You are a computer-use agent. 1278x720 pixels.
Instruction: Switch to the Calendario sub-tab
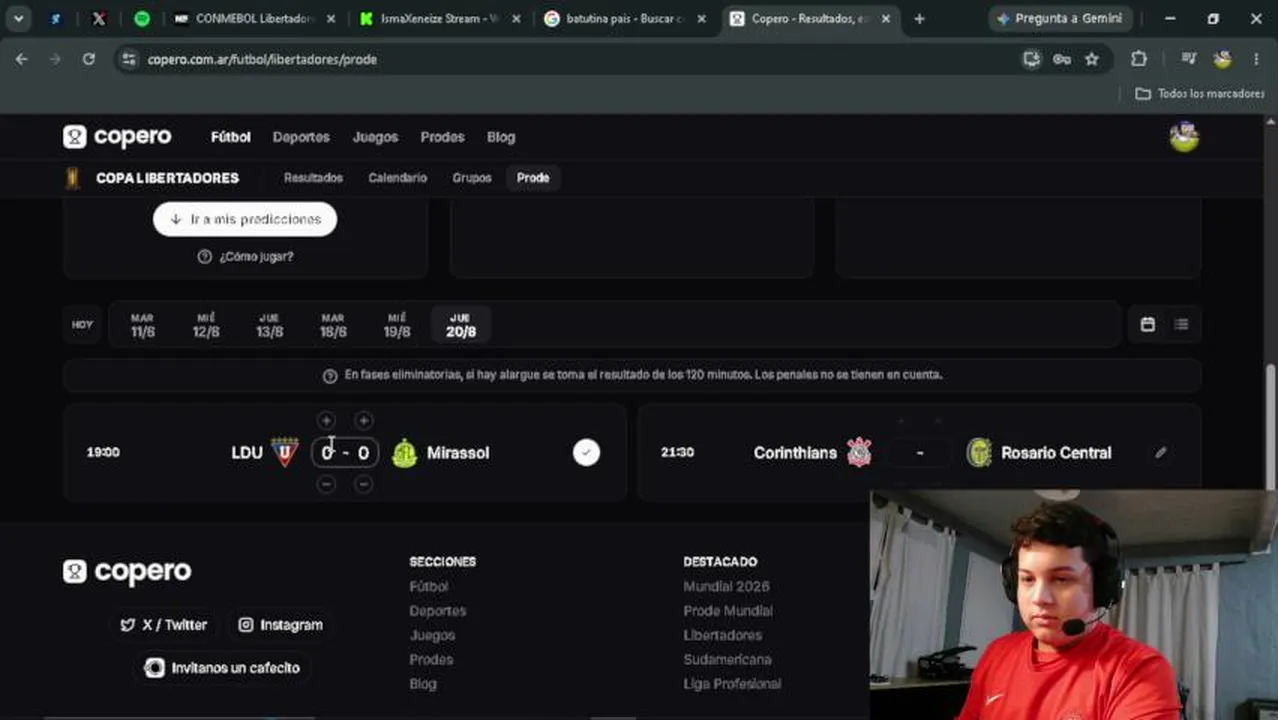(x=397, y=178)
